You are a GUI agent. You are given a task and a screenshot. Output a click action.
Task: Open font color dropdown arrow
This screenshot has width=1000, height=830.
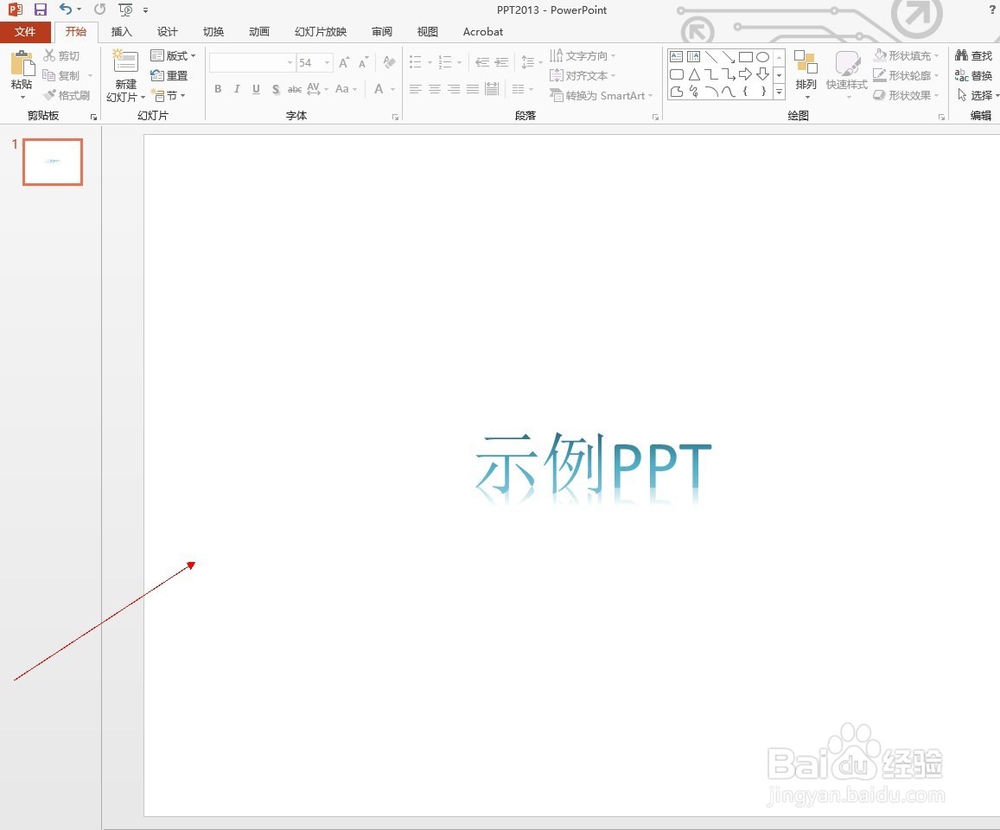point(393,89)
